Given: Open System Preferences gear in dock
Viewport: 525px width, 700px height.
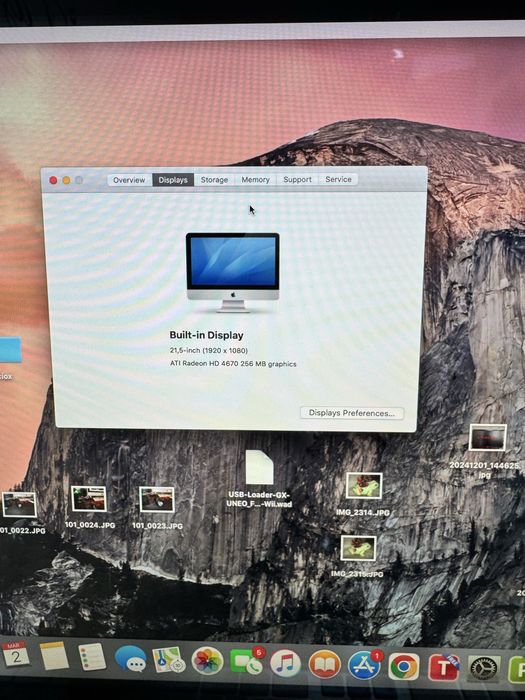Looking at the screenshot, I should pos(484,669).
